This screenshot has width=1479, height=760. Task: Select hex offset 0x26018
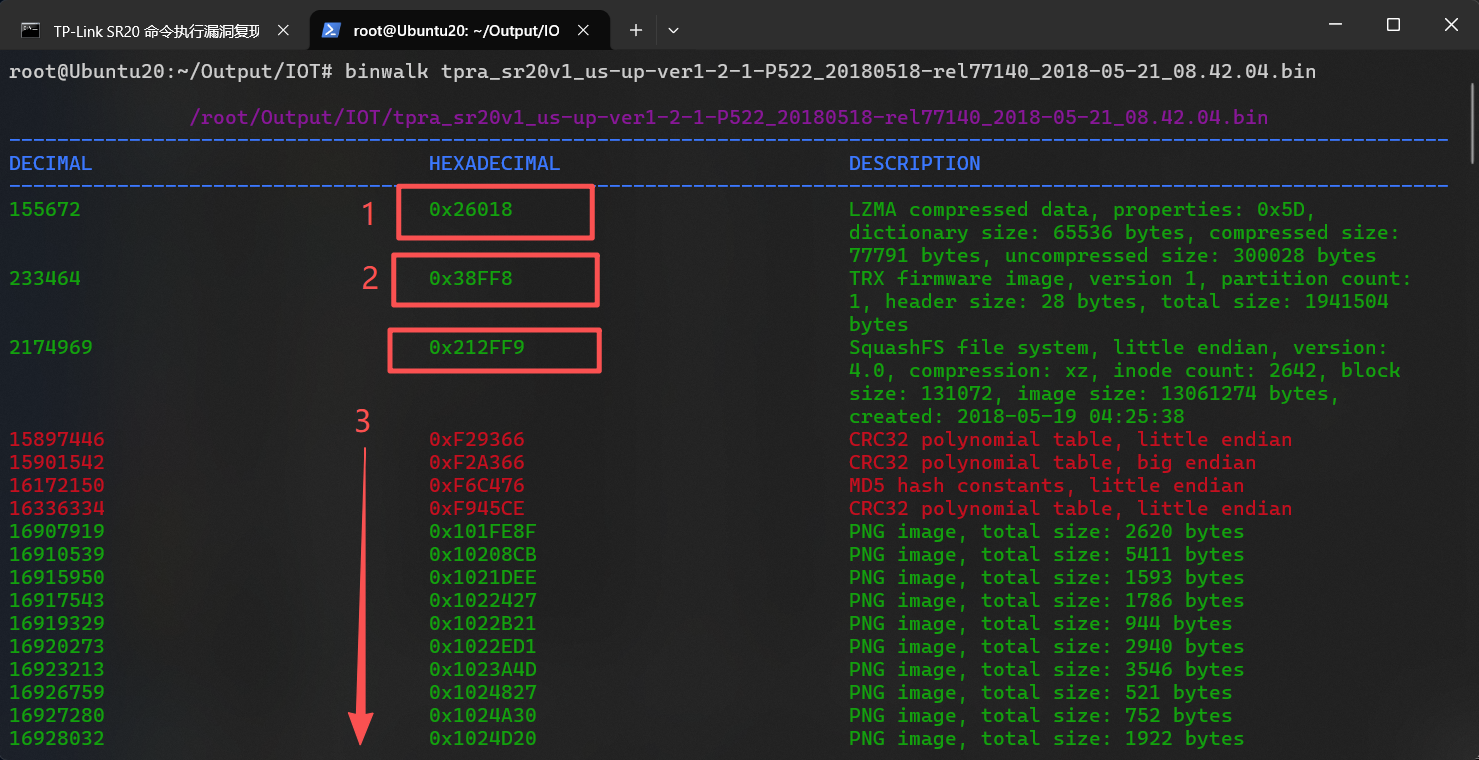[x=471, y=209]
